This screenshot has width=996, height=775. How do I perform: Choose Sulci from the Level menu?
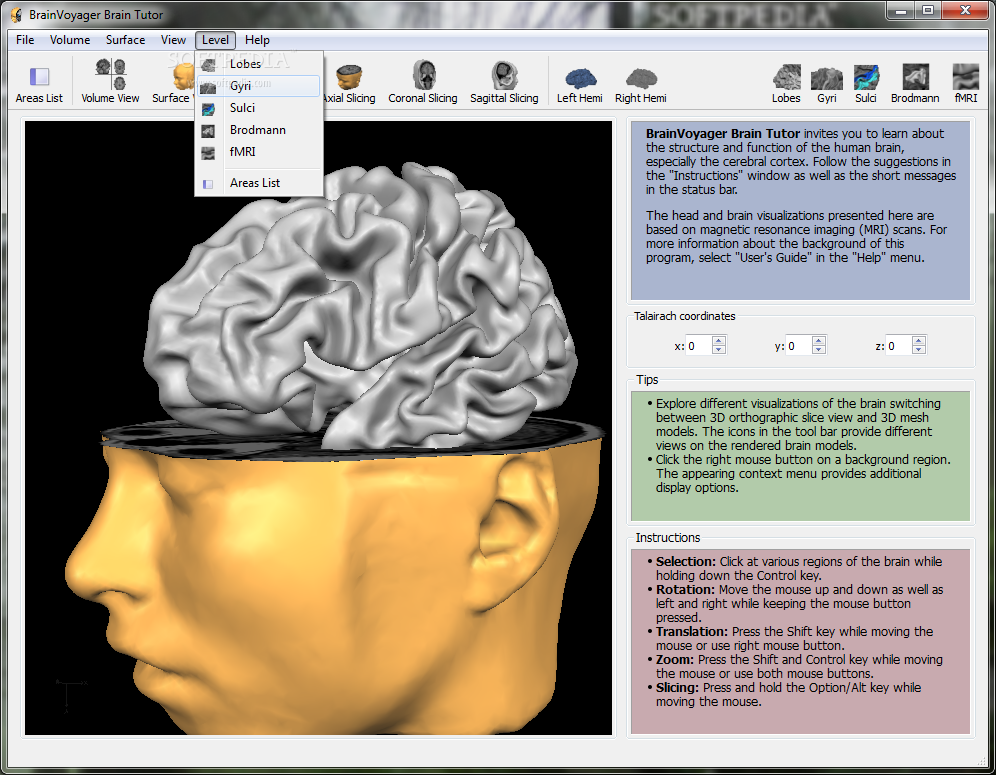point(259,108)
